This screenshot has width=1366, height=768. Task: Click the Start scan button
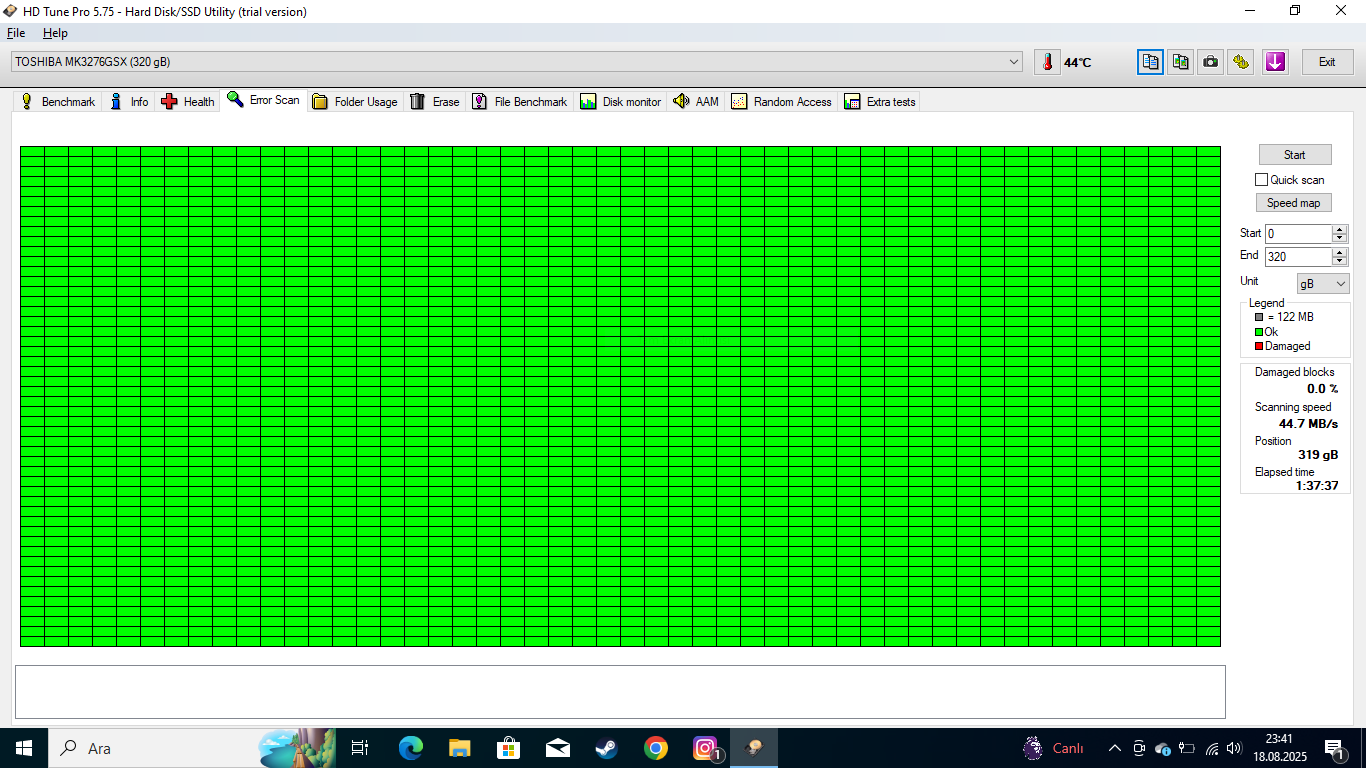(x=1294, y=155)
